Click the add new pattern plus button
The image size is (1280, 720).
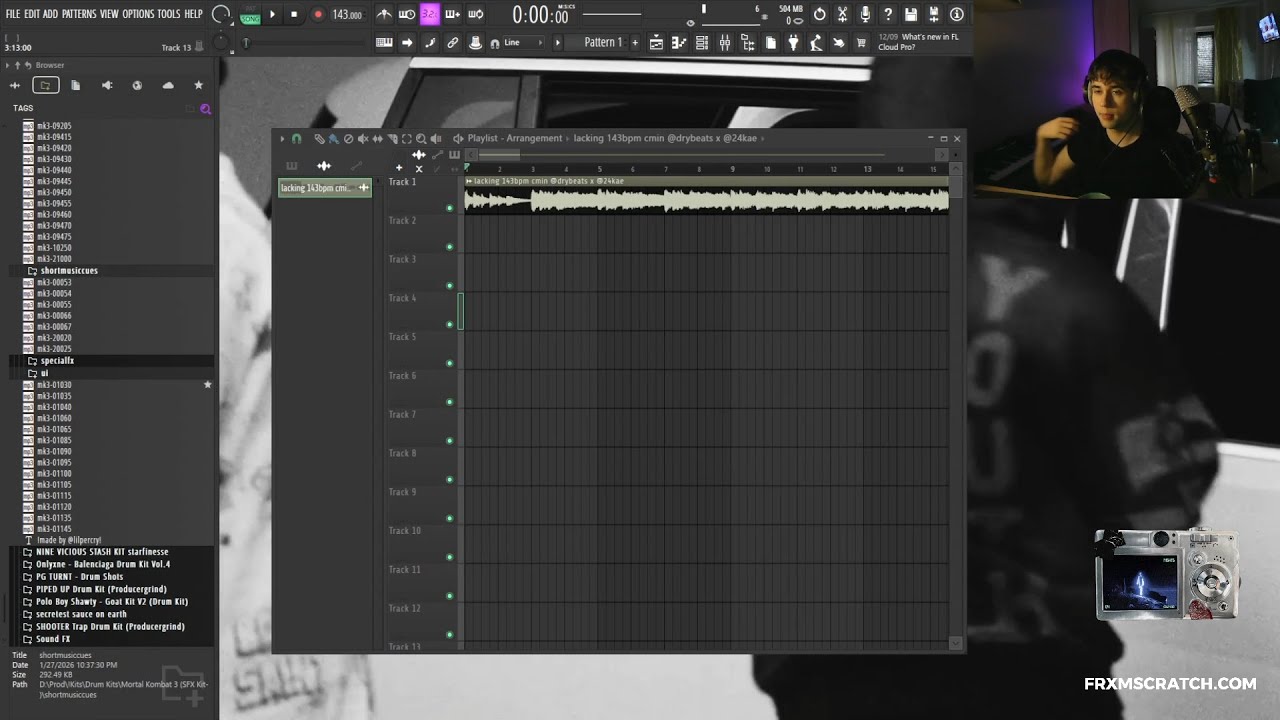pos(635,43)
